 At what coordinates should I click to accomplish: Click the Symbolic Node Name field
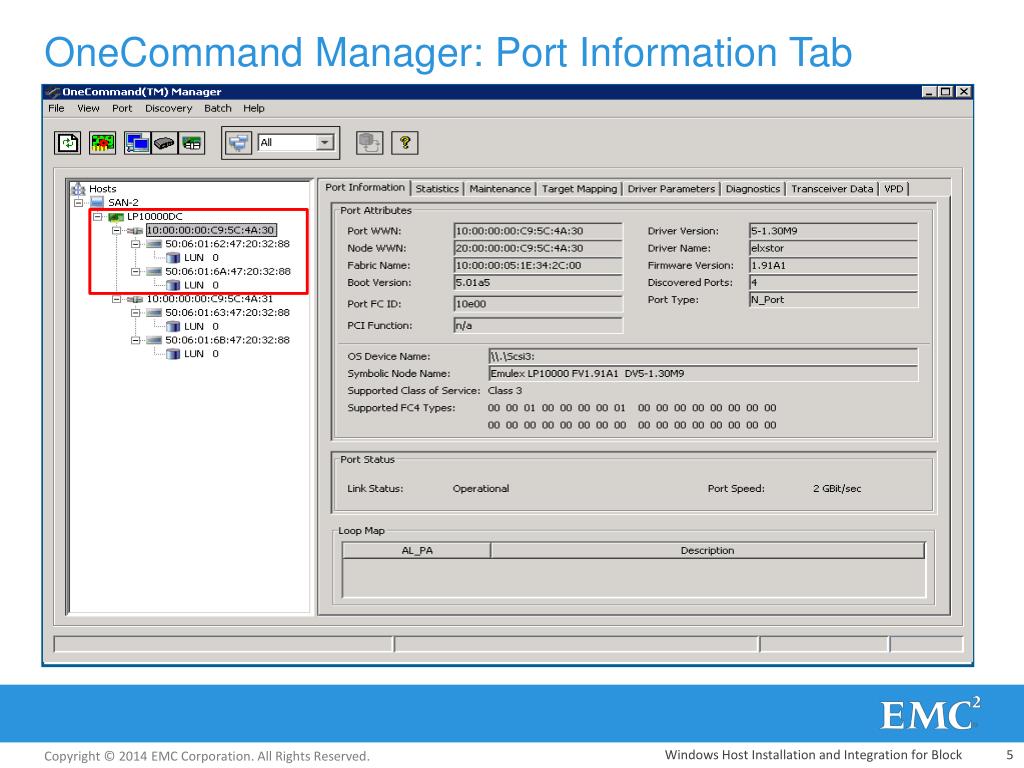tap(703, 374)
